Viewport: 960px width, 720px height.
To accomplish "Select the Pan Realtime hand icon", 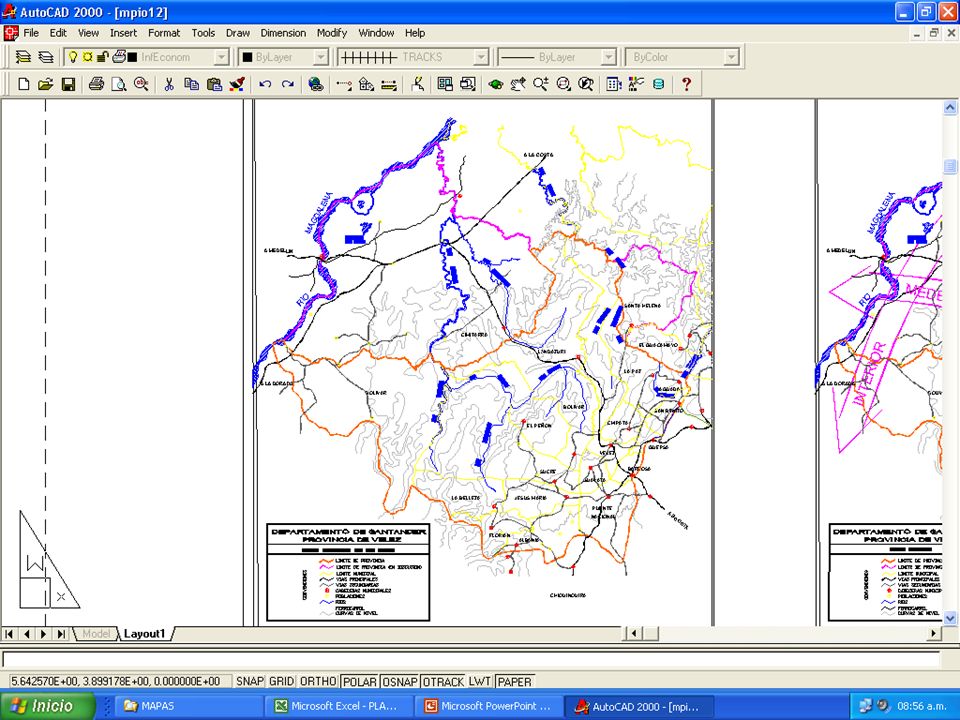I will (x=519, y=84).
